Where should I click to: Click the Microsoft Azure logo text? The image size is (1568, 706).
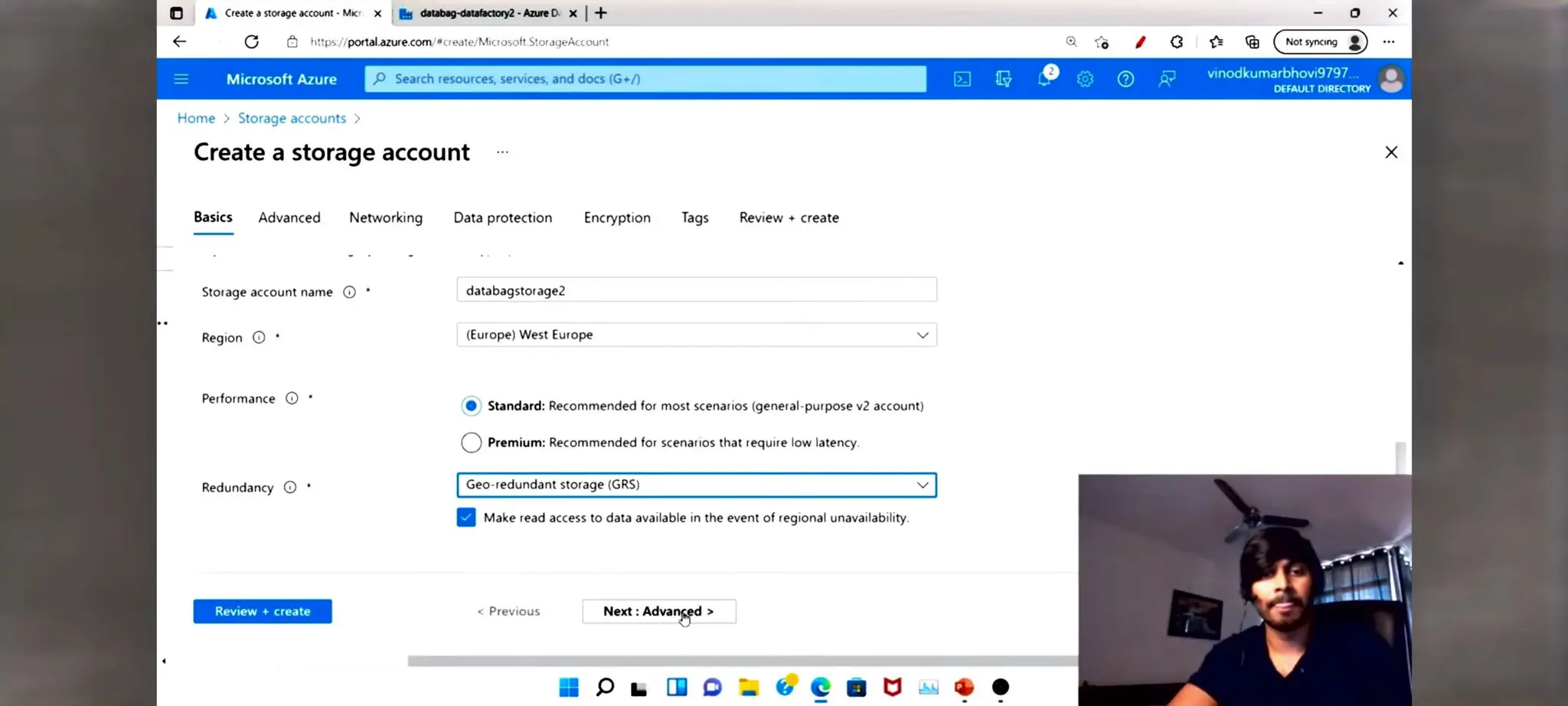282,79
